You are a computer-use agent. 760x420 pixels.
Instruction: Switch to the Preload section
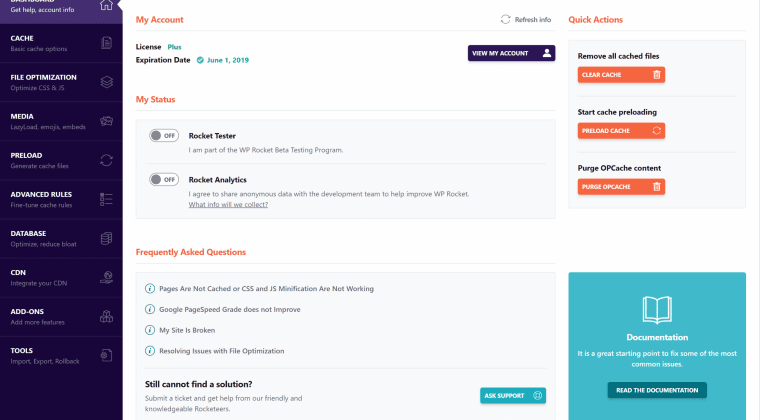61,160
